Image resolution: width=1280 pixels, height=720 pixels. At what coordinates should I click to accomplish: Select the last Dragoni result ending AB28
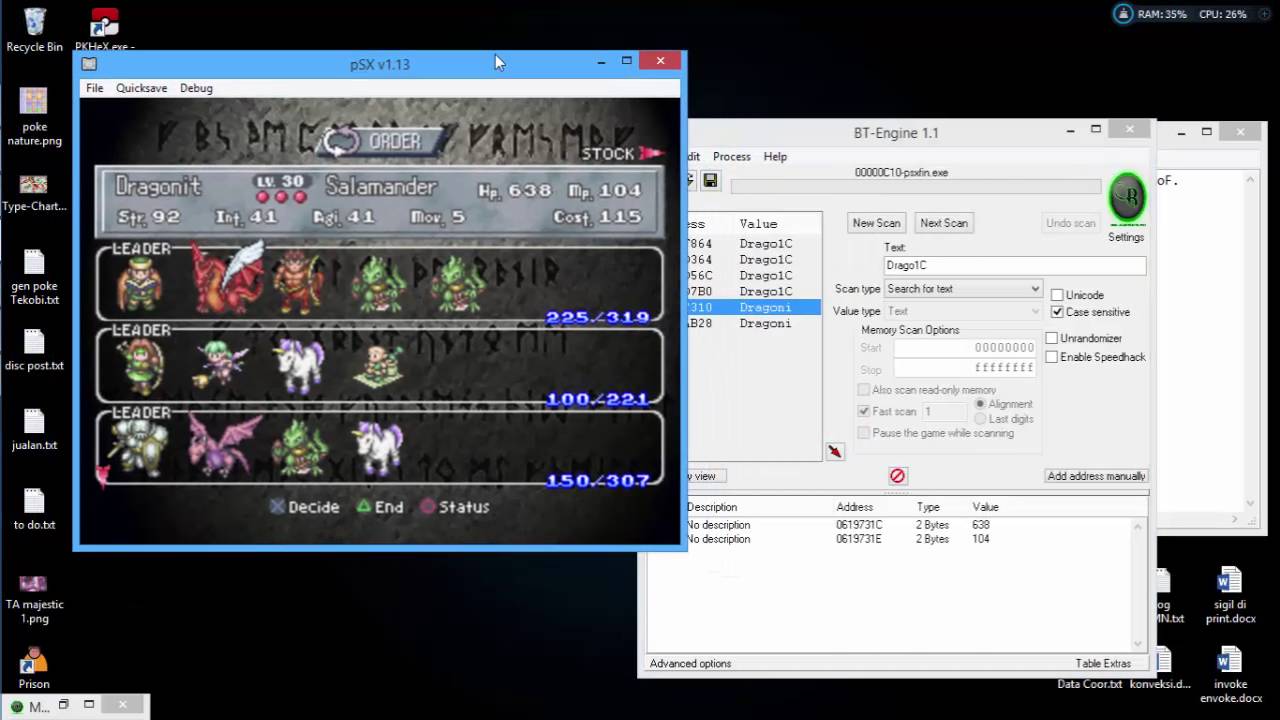coord(753,324)
